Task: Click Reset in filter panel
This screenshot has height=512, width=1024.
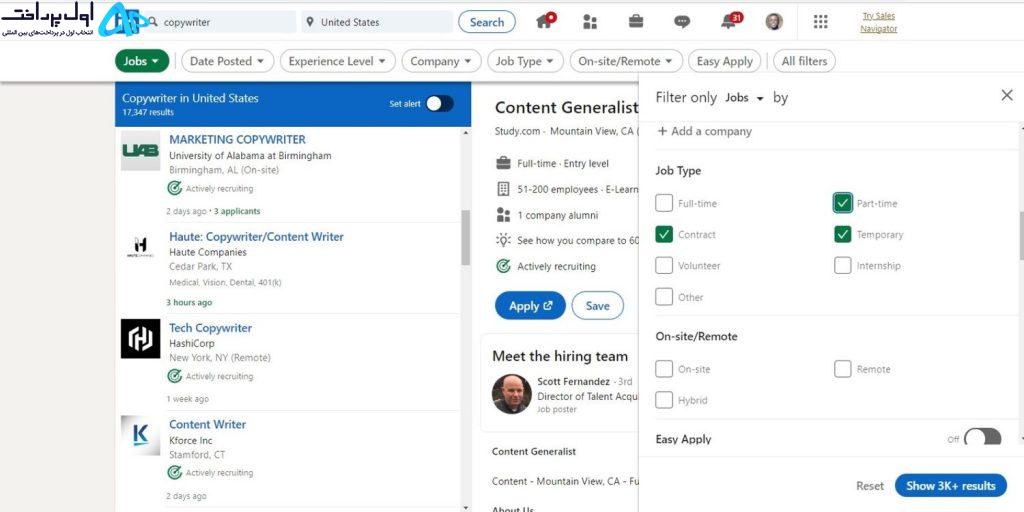Action: click(870, 486)
